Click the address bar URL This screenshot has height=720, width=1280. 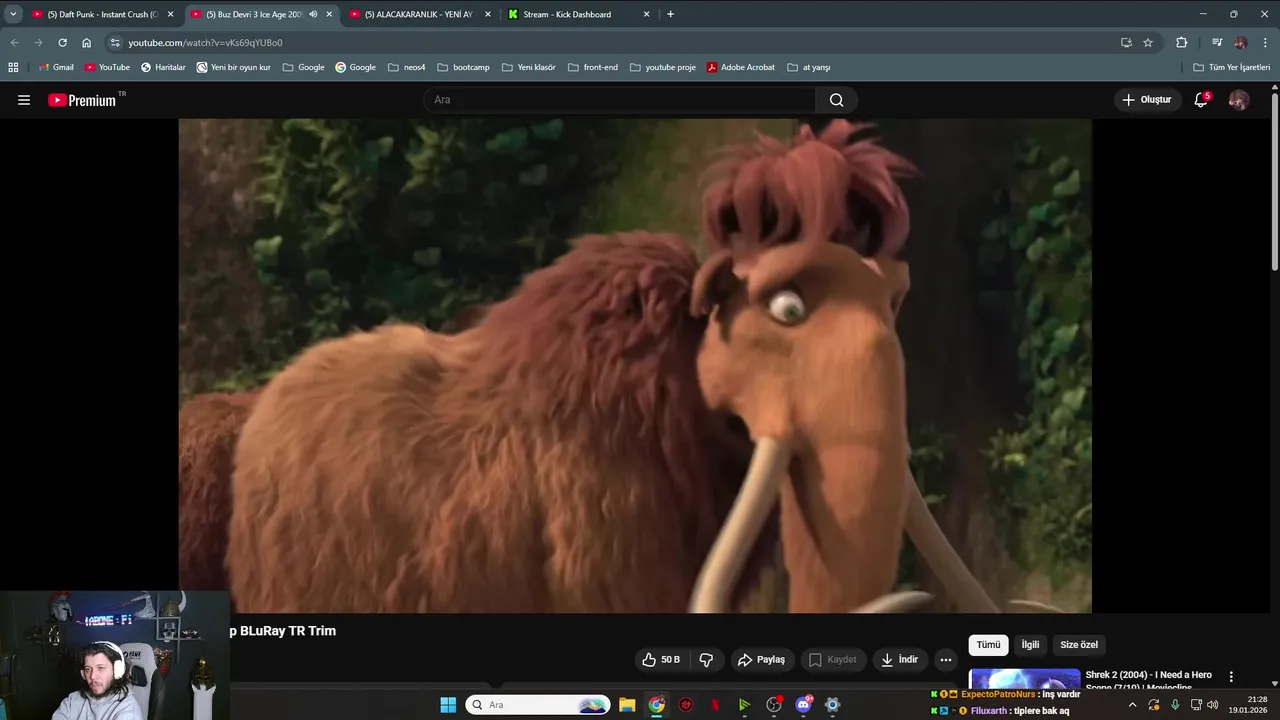205,43
